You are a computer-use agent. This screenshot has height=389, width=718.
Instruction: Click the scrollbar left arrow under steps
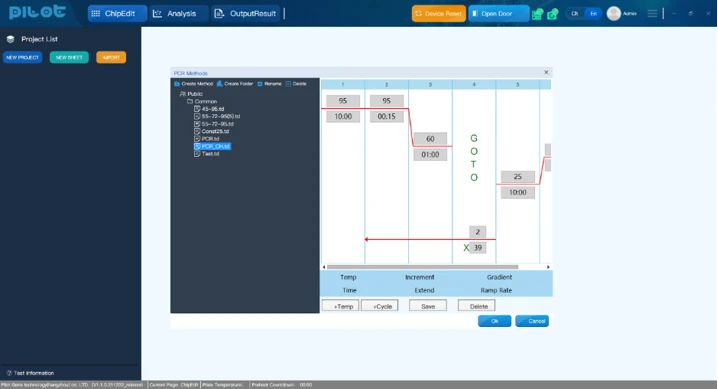coord(324,267)
